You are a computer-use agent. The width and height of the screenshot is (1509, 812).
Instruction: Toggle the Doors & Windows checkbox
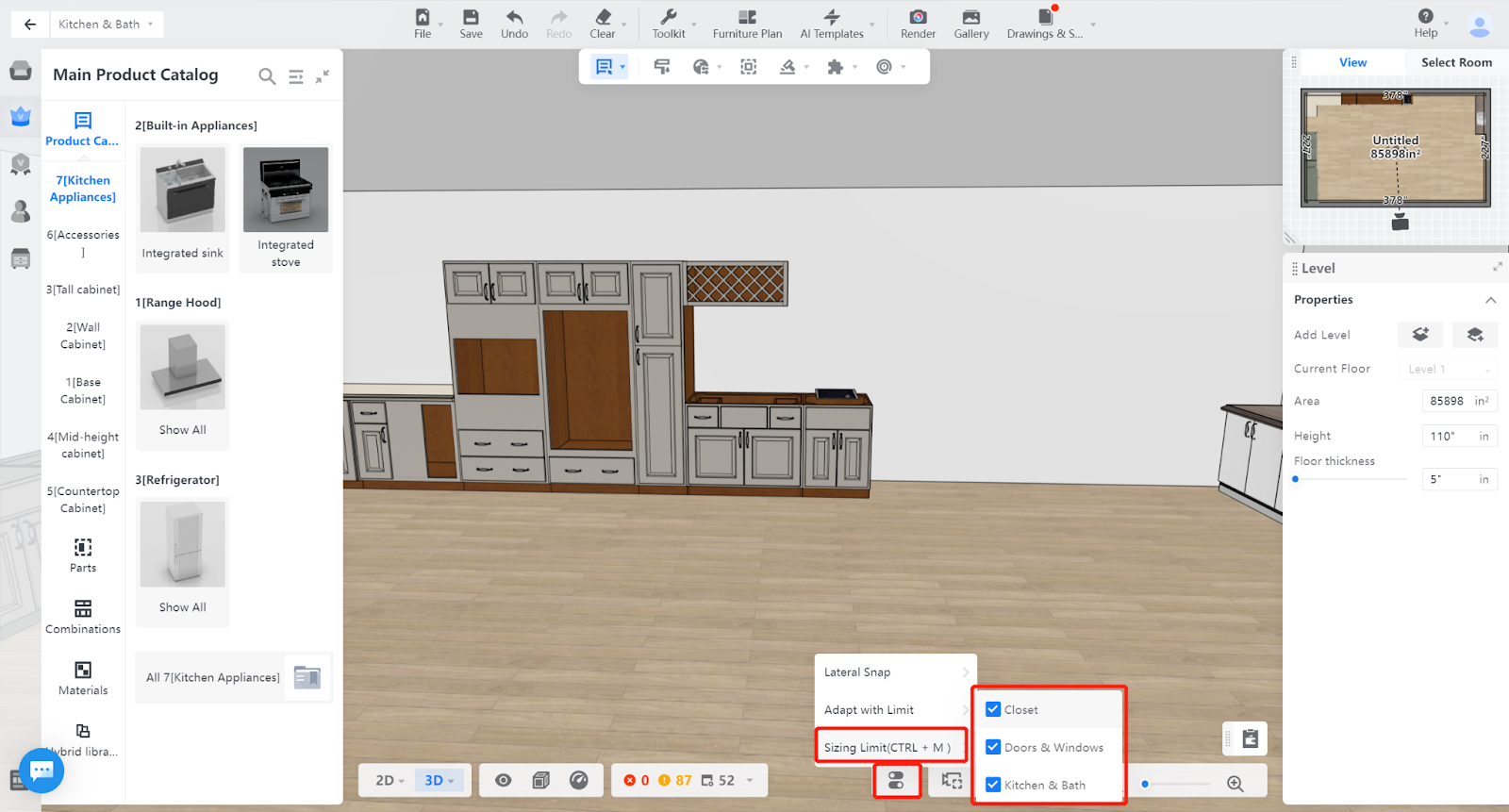tap(993, 747)
